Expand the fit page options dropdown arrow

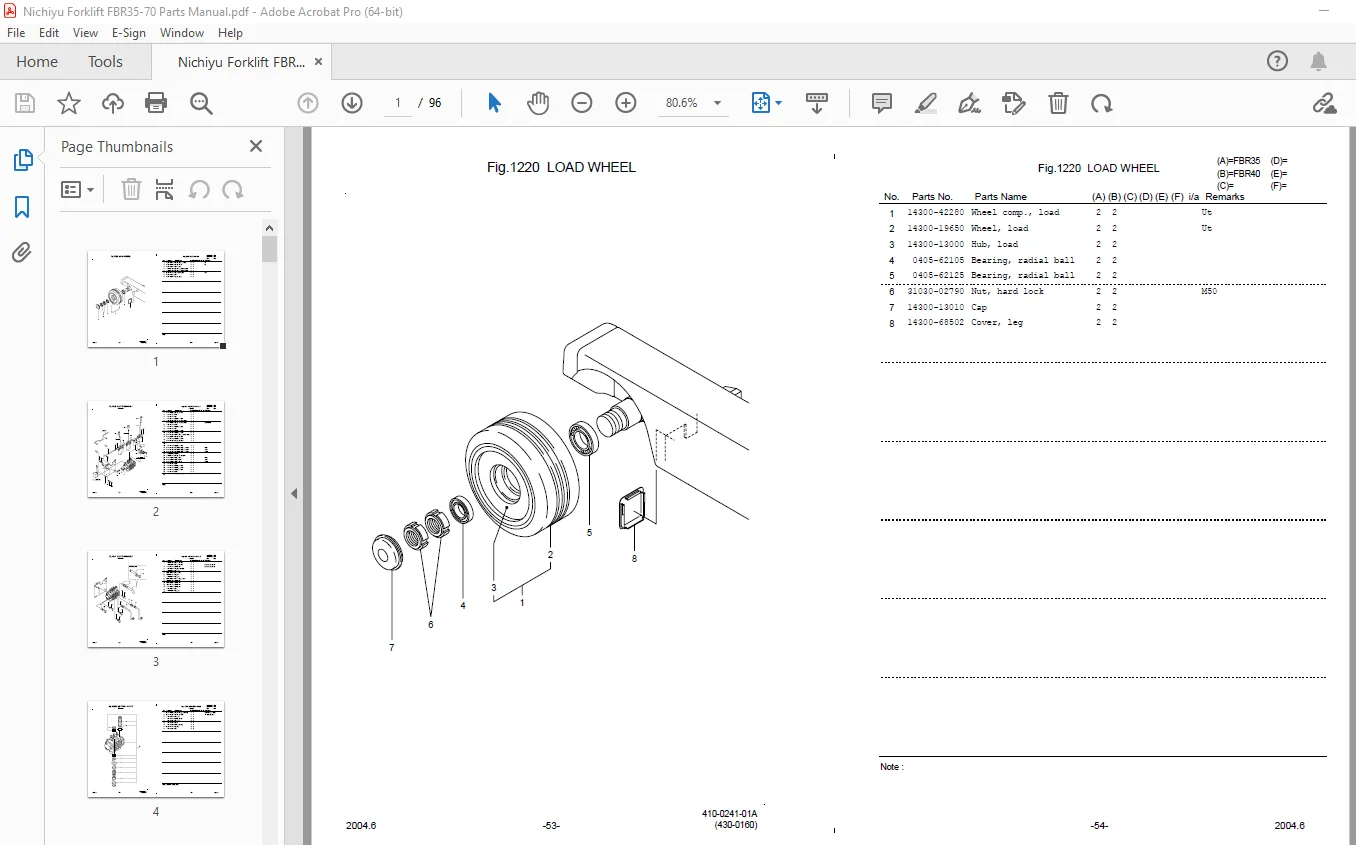(779, 103)
